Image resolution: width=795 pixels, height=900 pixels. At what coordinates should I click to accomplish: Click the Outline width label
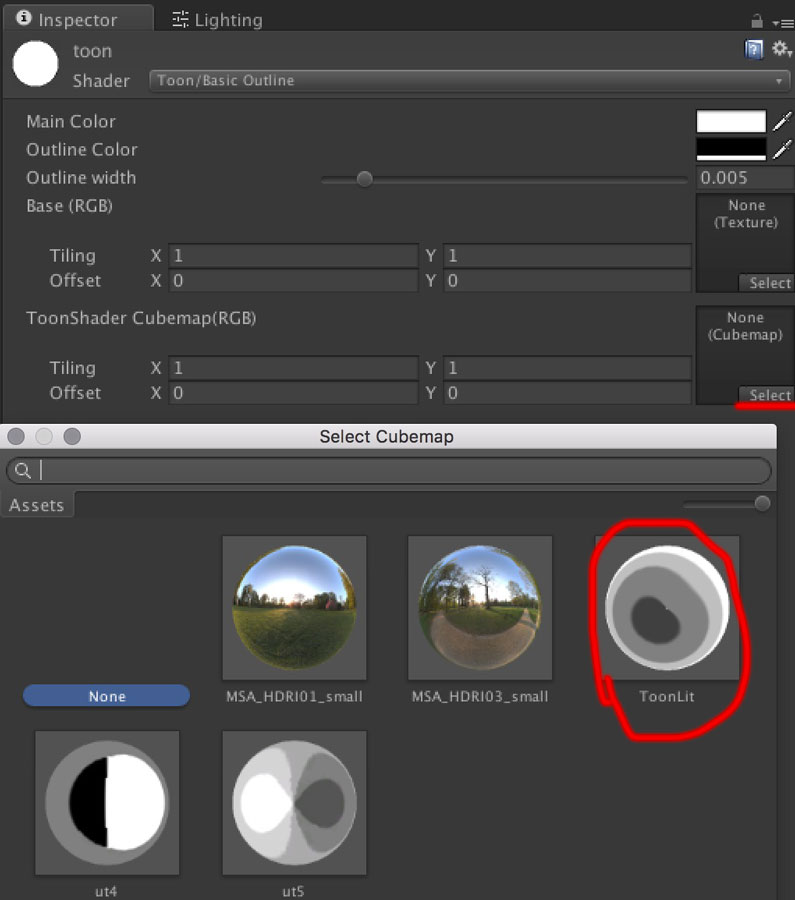click(x=81, y=178)
